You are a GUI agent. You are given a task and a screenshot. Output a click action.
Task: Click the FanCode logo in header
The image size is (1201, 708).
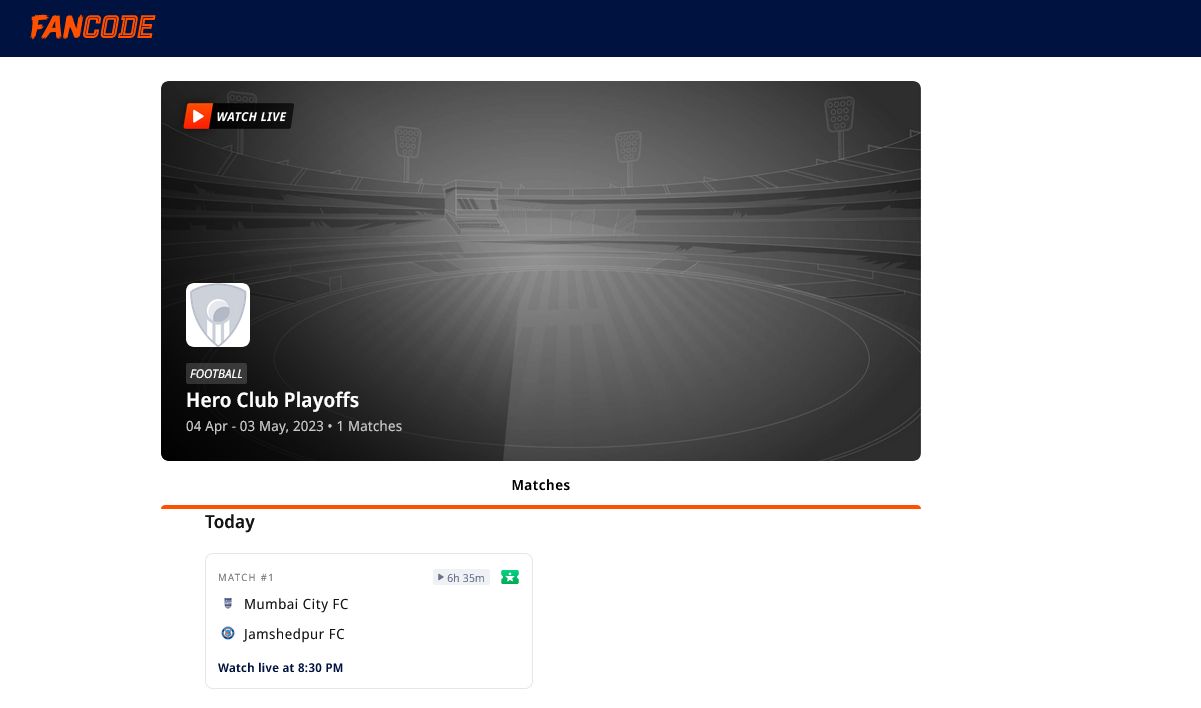[92, 27]
